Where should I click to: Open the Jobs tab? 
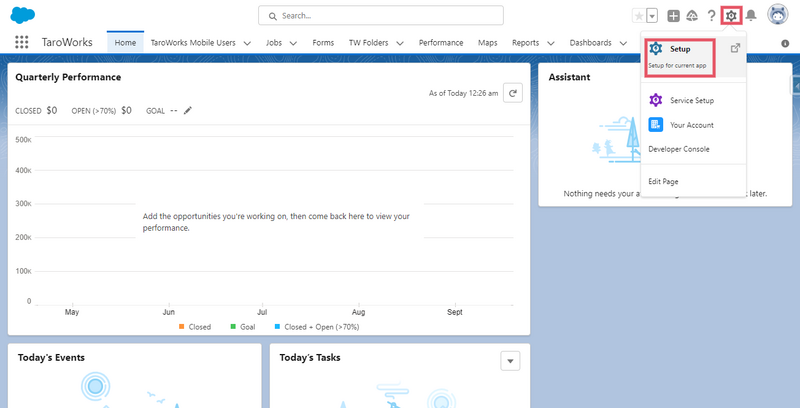(x=273, y=43)
